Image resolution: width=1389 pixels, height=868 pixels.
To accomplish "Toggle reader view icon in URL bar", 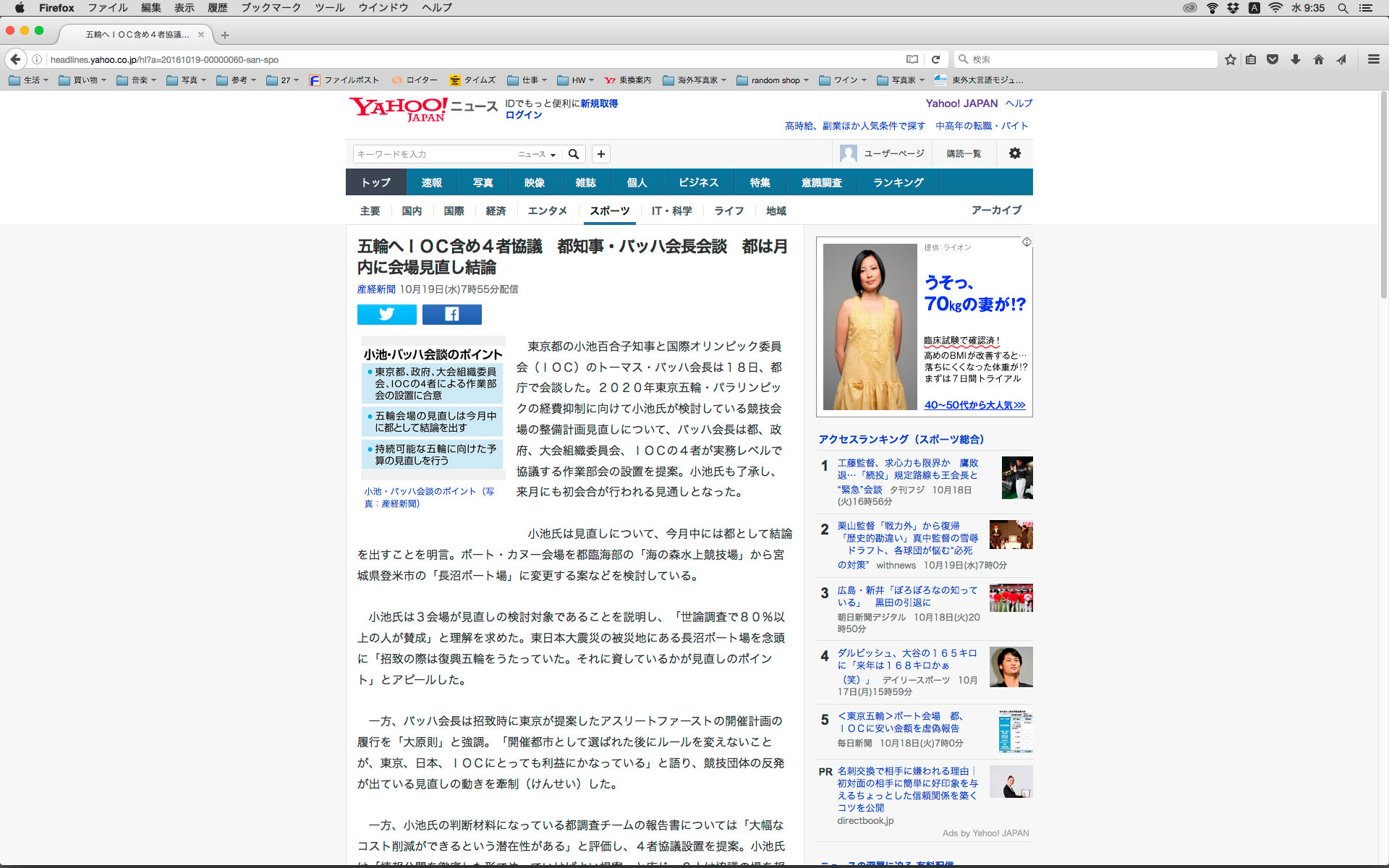I will click(912, 59).
